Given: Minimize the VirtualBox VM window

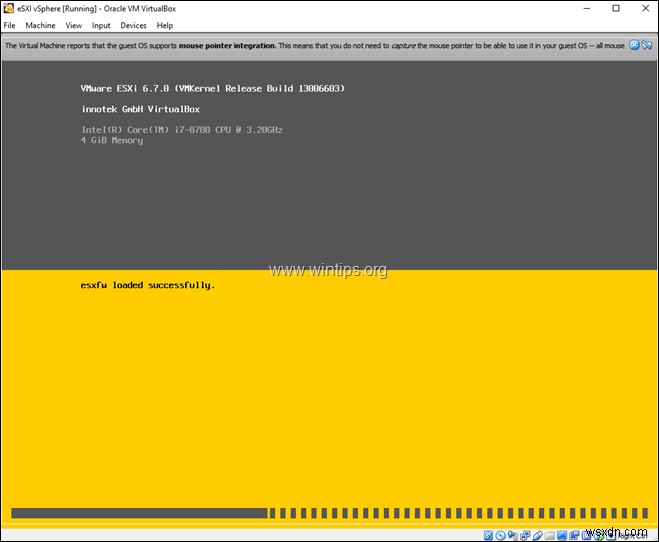Looking at the screenshot, I should click(587, 8).
